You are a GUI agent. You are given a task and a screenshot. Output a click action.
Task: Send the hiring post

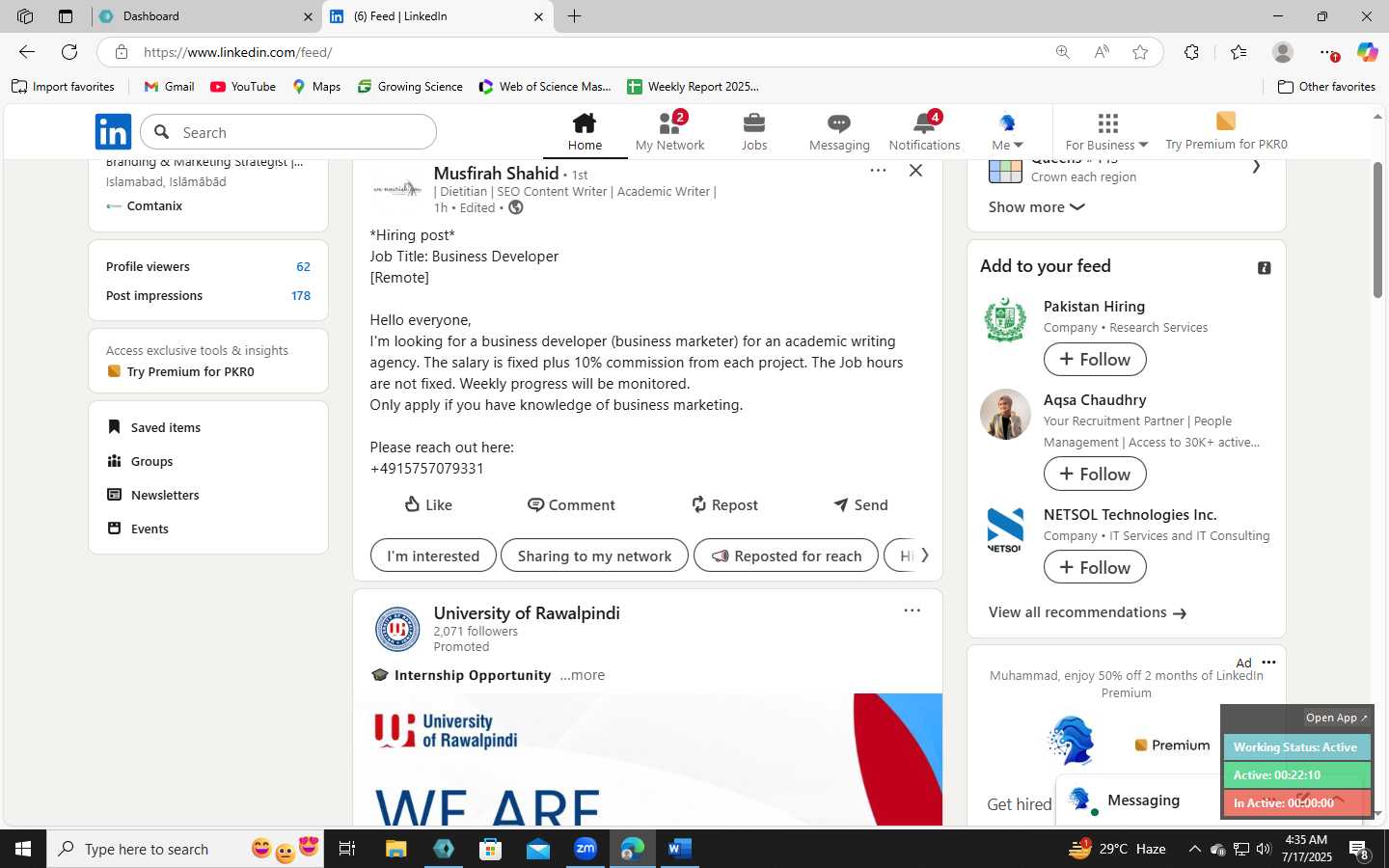pos(860,504)
